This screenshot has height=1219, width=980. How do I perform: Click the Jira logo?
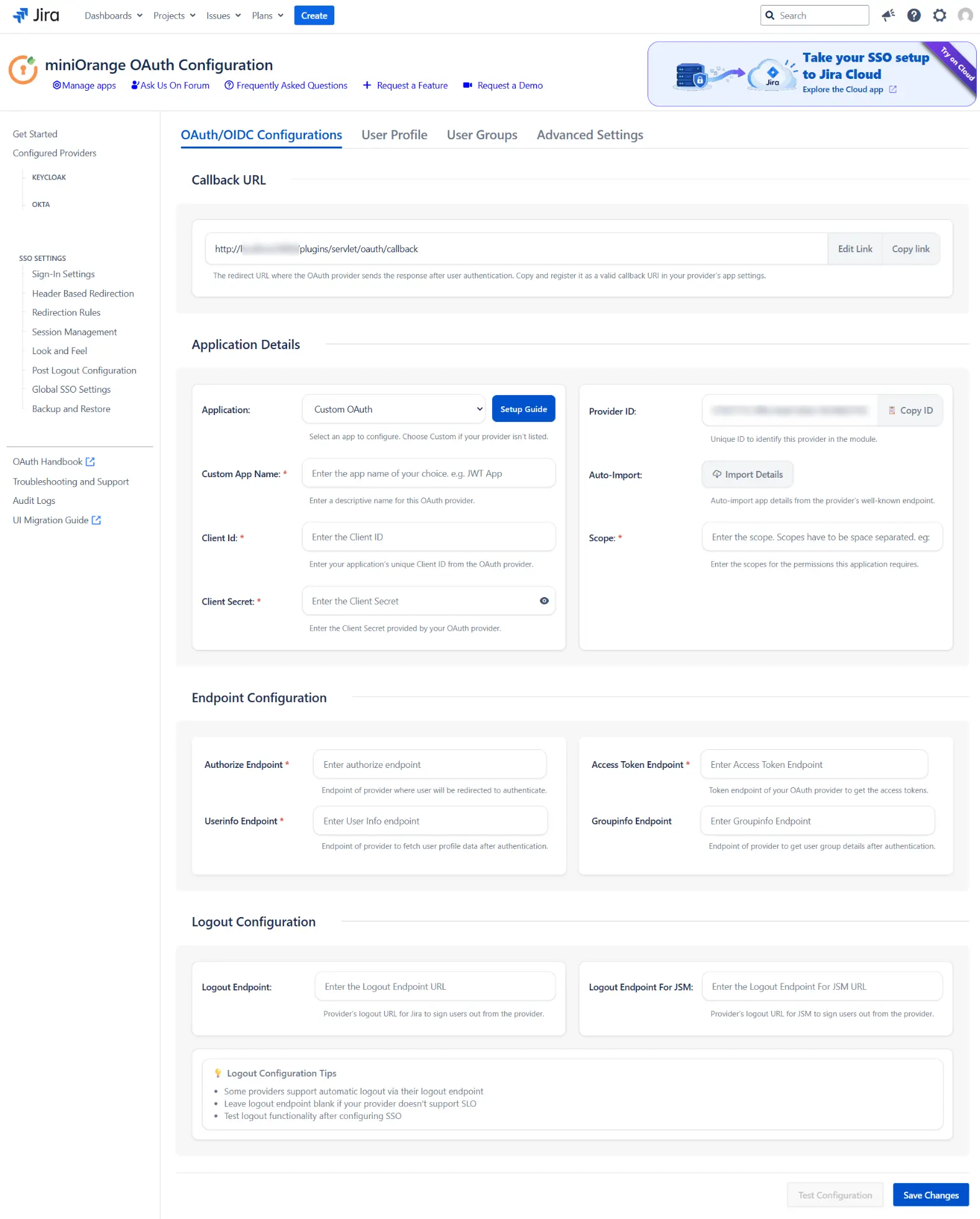click(x=36, y=15)
